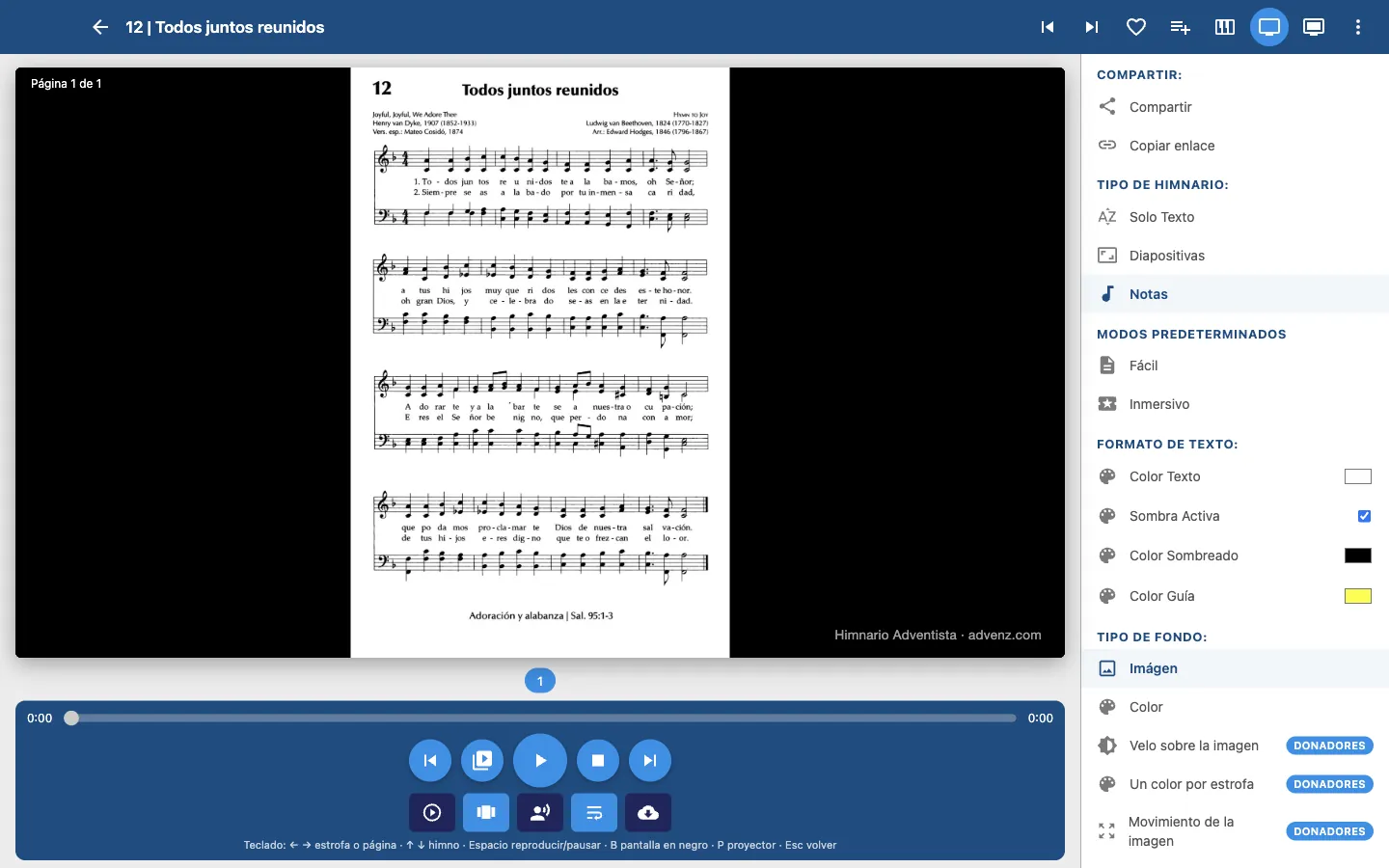1389x868 pixels.
Task: Select Diapositivas hymnal type
Action: tap(1235, 256)
